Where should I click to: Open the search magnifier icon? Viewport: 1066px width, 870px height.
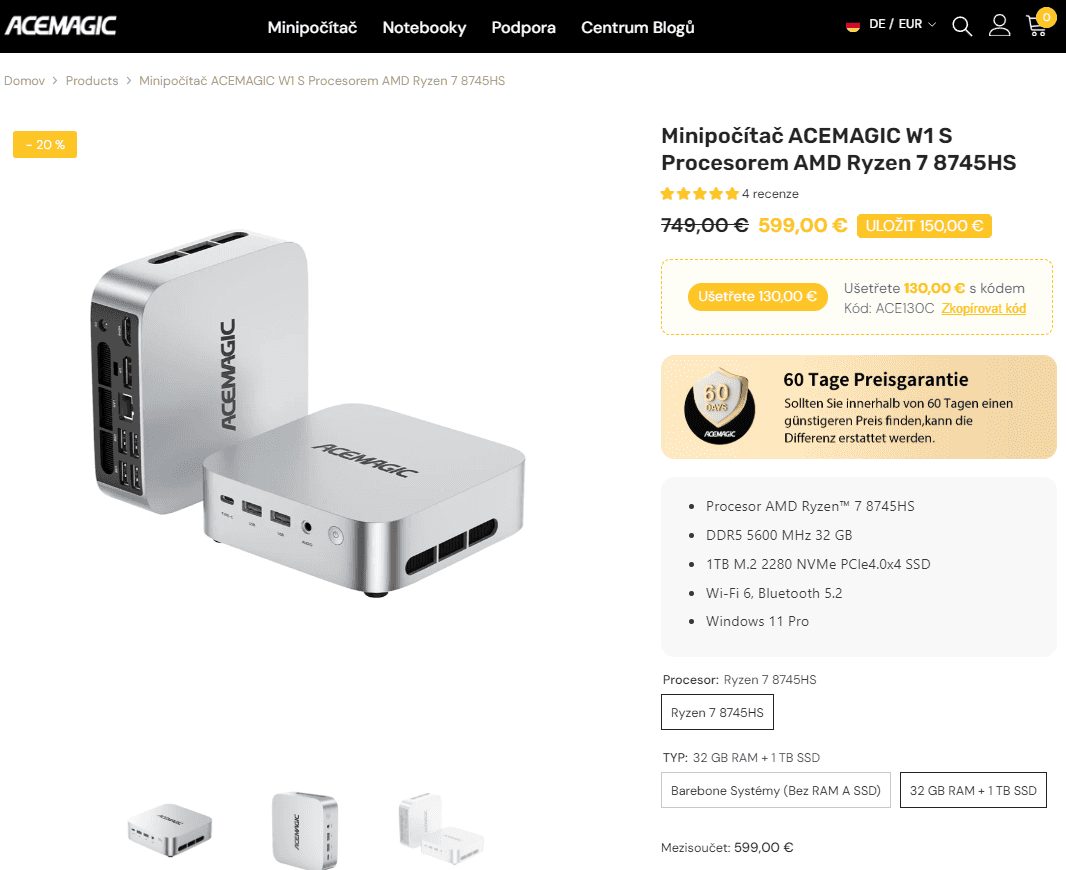pyautogui.click(x=962, y=26)
